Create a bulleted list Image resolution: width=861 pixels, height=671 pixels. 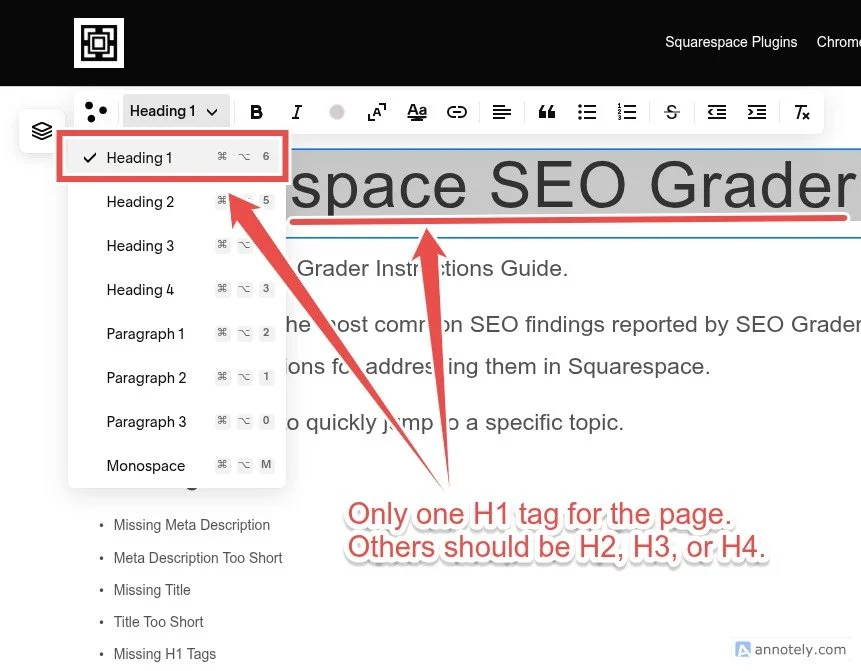[587, 112]
